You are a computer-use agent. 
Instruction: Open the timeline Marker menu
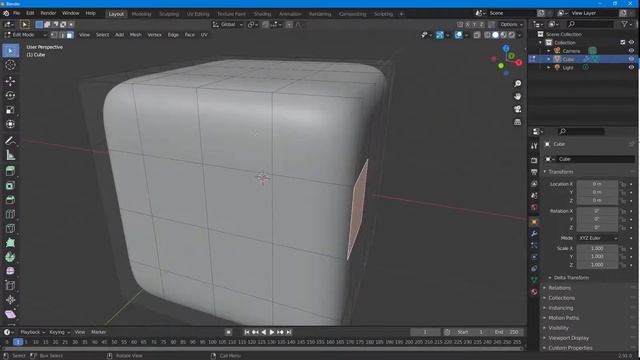[x=98, y=332]
